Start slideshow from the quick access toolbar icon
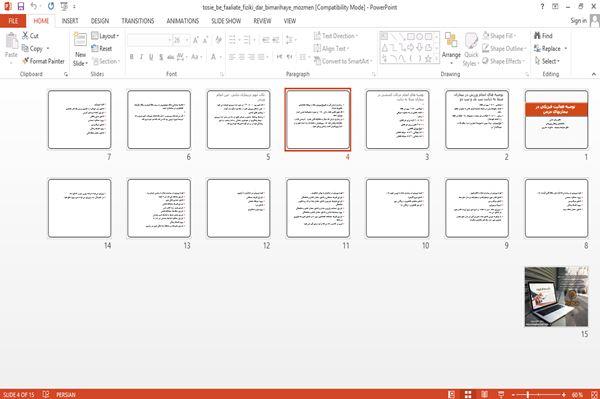The width and height of the screenshot is (600, 399). coord(64,6)
